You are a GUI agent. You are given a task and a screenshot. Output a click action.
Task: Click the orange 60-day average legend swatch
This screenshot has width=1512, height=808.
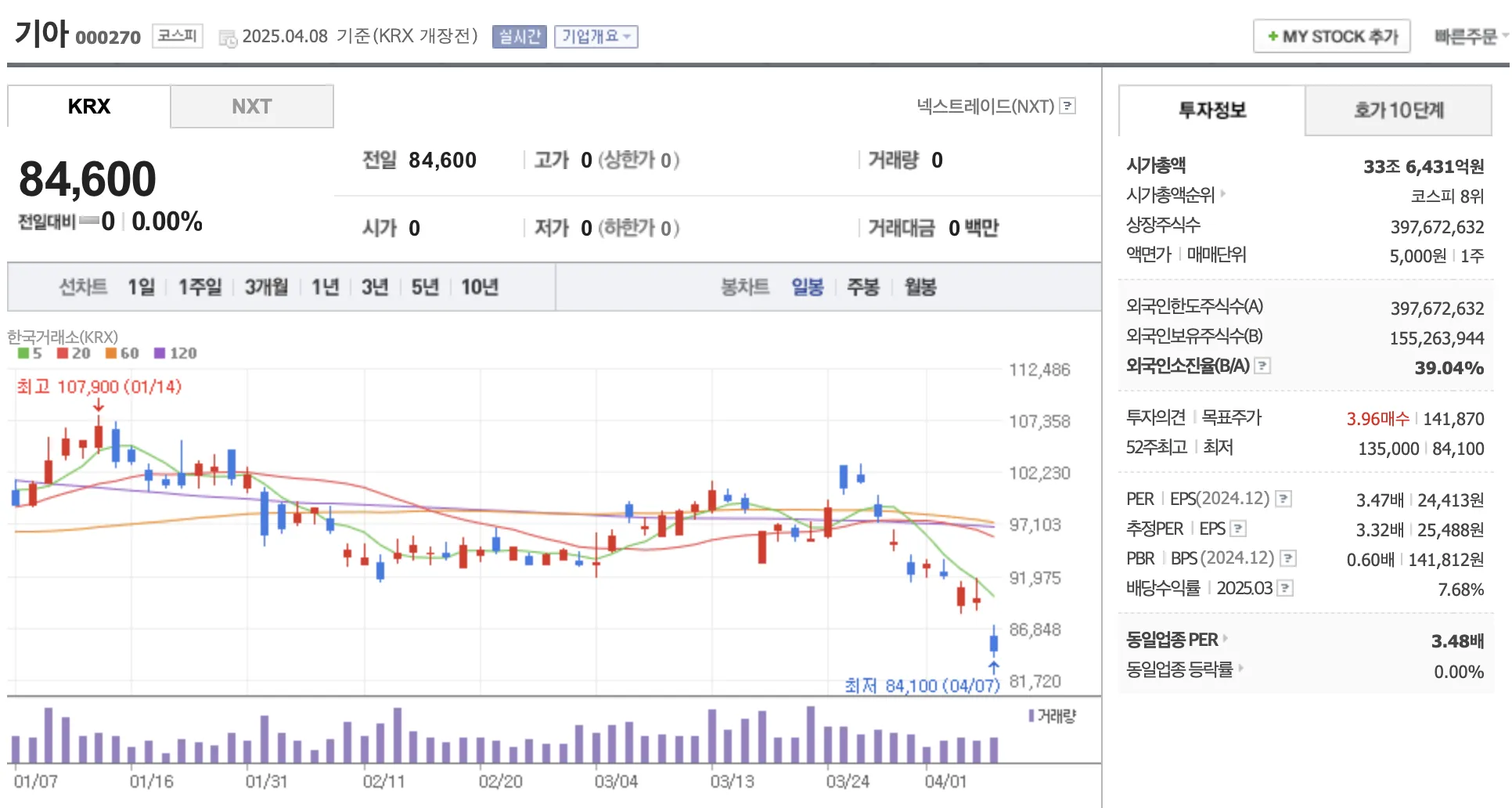pos(111,353)
